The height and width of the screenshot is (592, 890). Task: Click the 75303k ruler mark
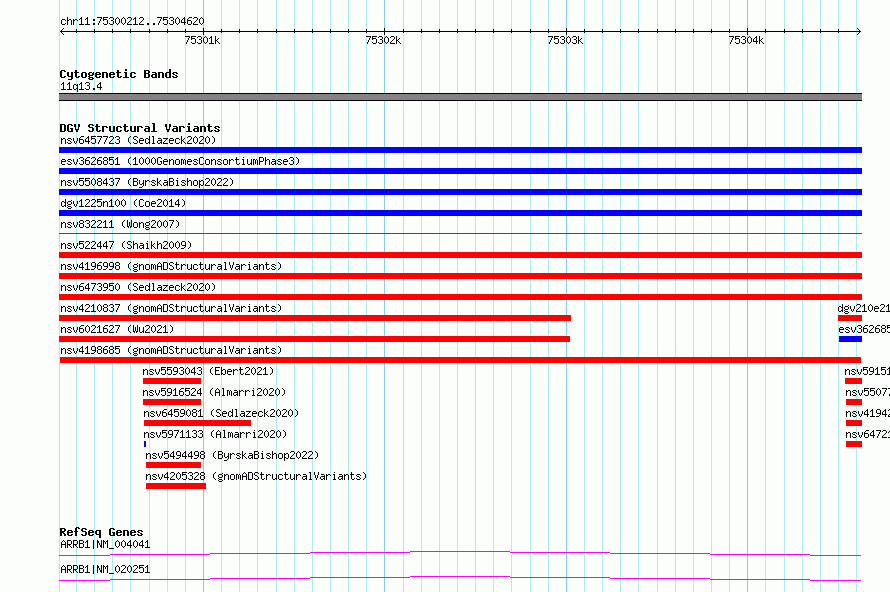(565, 40)
